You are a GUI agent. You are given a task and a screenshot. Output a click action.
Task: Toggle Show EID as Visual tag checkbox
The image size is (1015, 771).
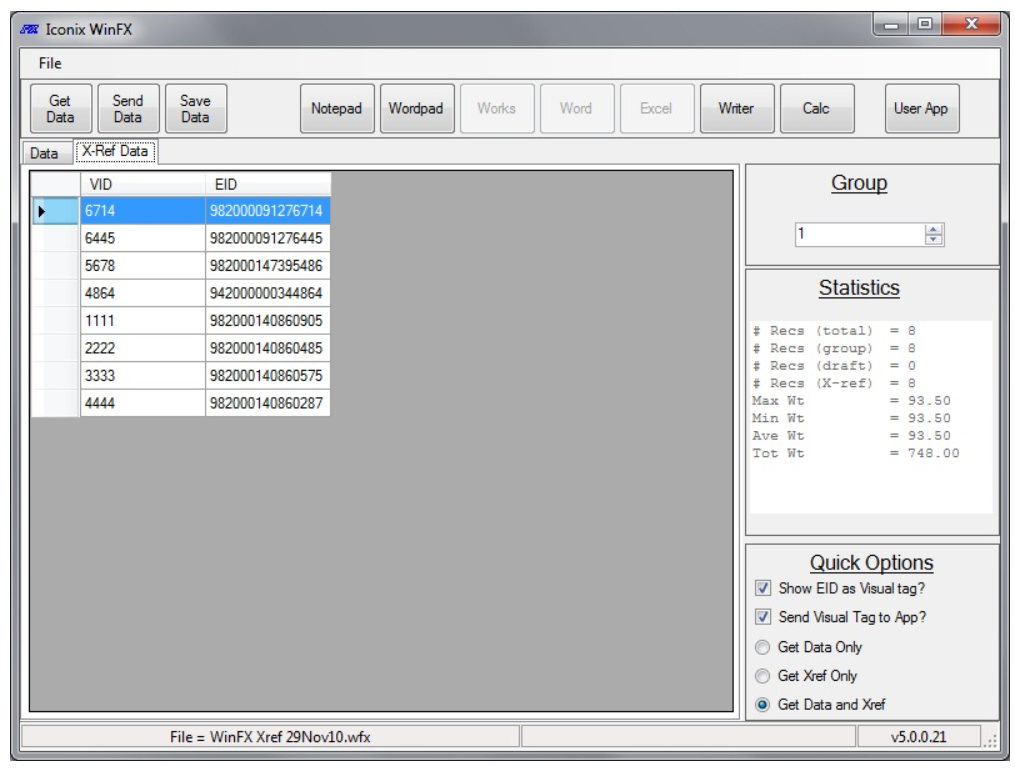pos(763,588)
